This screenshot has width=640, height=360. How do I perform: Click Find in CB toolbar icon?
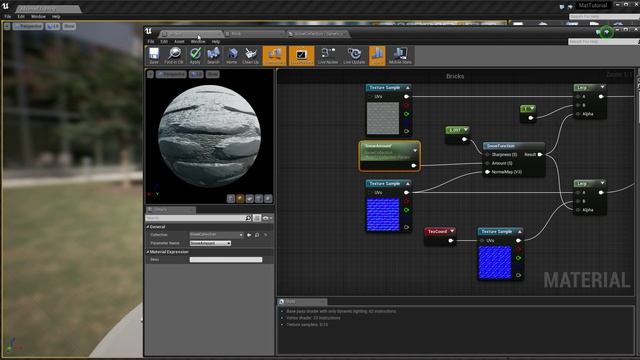pos(174,56)
